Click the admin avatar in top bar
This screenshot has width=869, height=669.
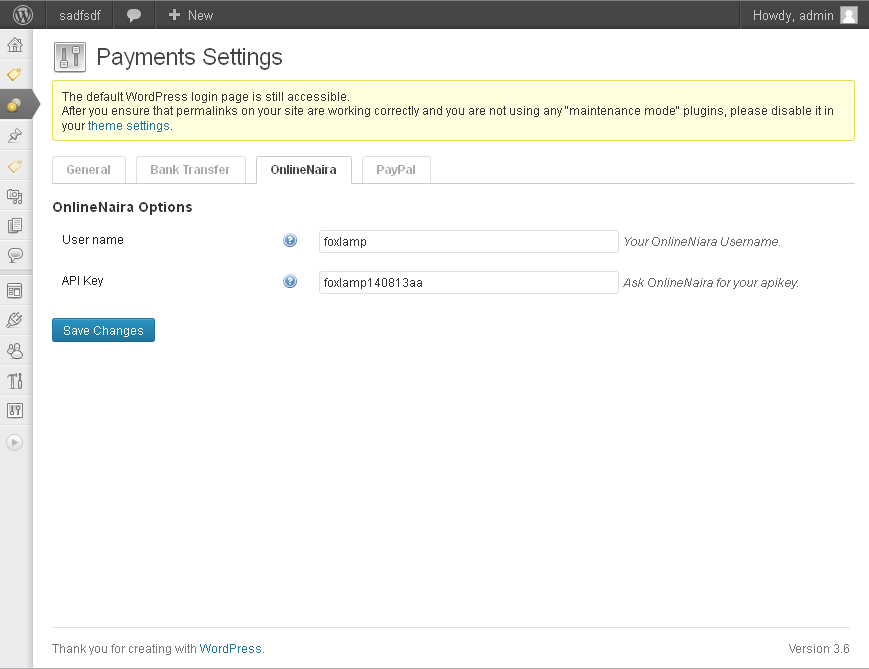tap(848, 15)
